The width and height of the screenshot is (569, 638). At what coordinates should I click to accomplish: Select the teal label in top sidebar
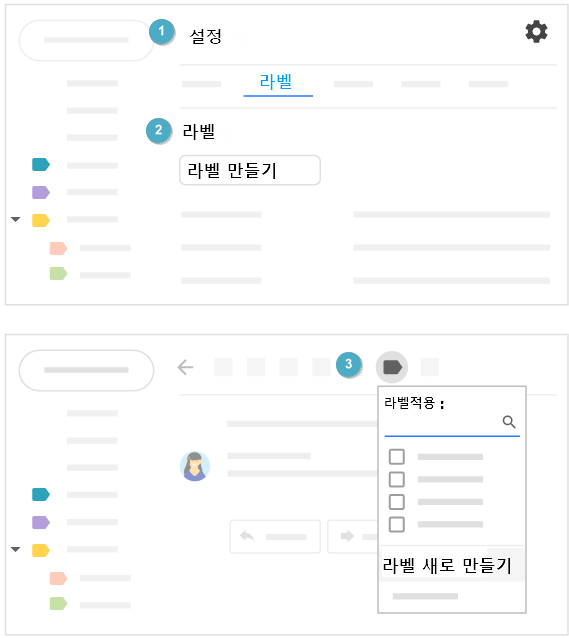(x=41, y=164)
